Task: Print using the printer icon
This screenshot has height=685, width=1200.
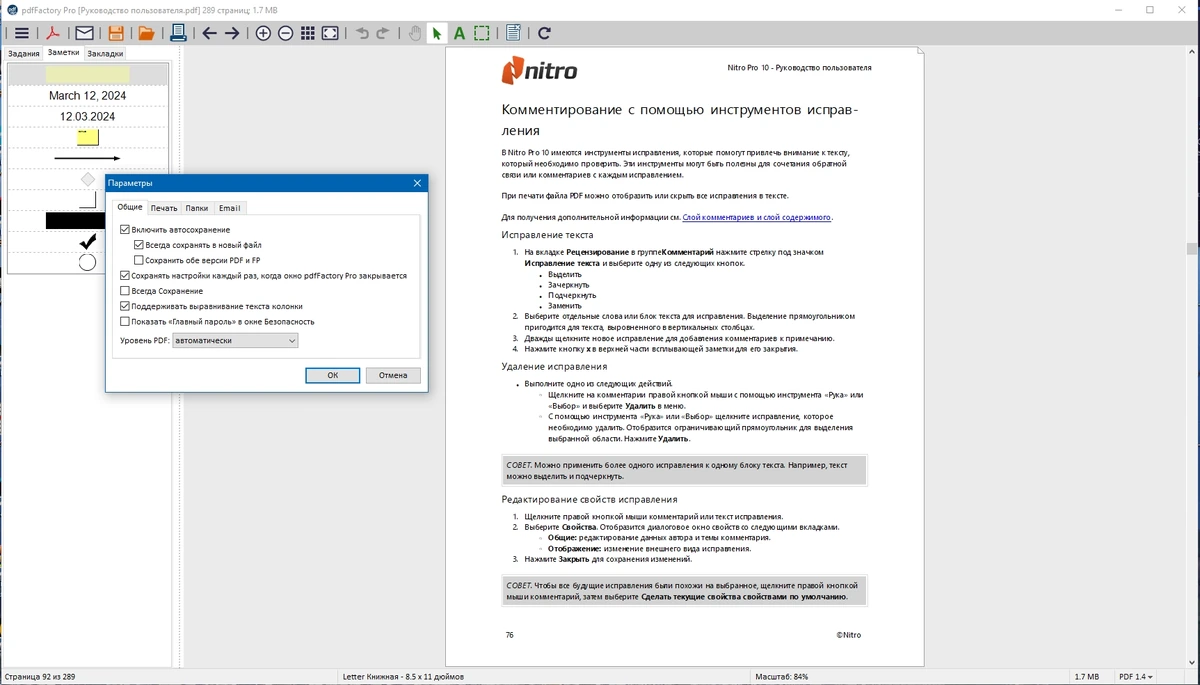Action: point(178,33)
